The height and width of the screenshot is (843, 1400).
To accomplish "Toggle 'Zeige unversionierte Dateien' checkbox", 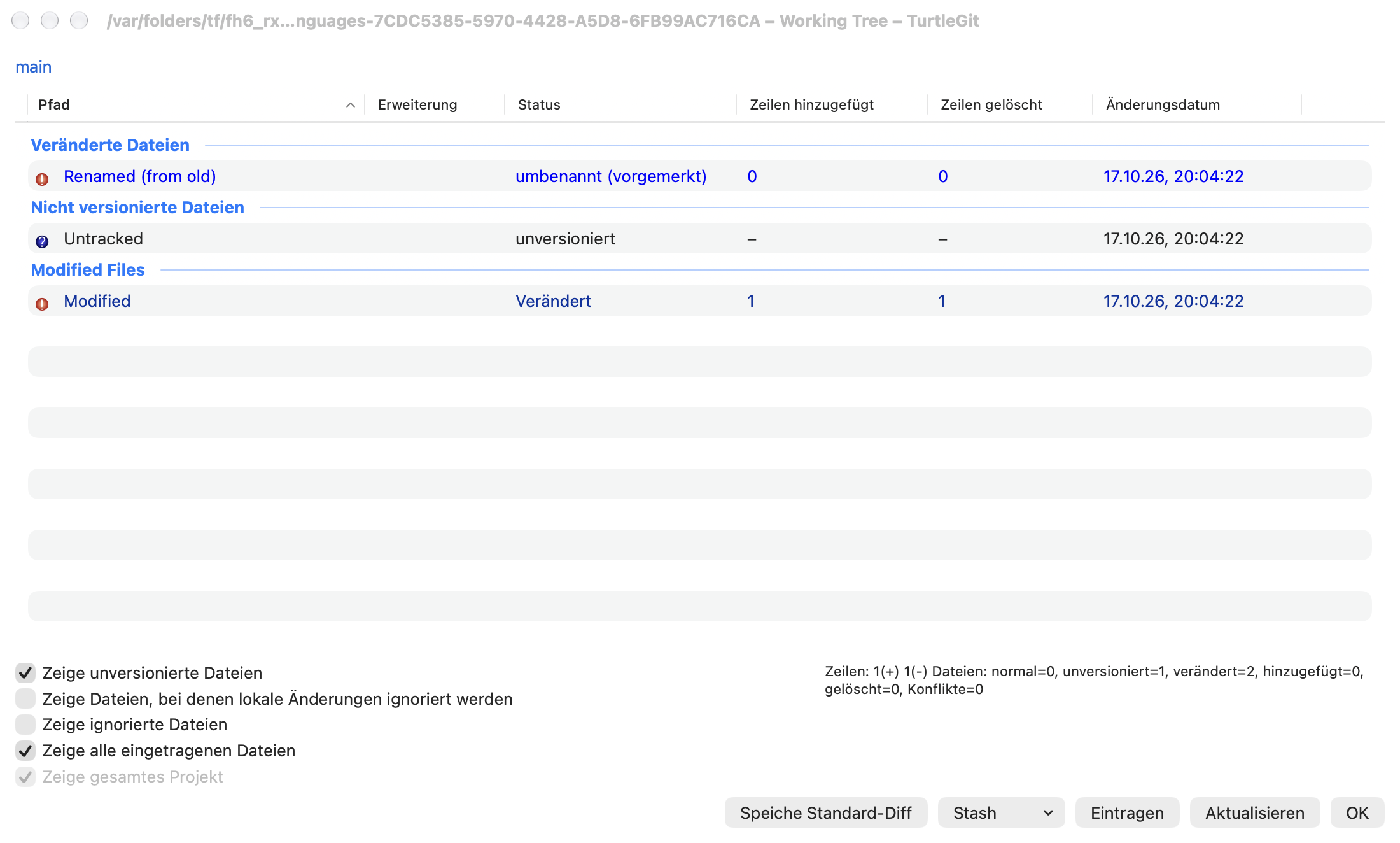I will (25, 672).
